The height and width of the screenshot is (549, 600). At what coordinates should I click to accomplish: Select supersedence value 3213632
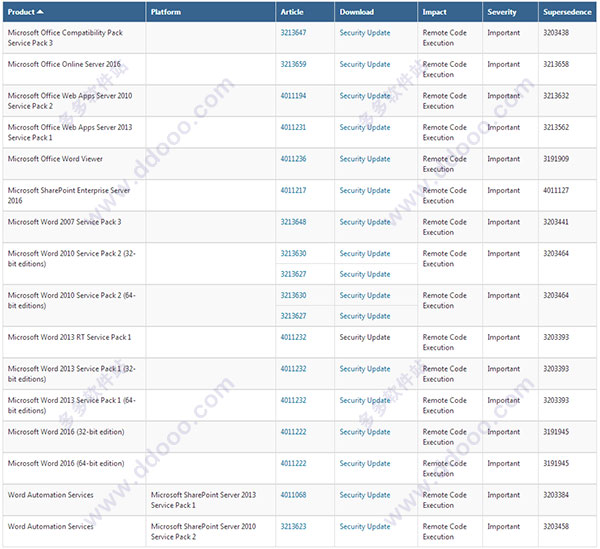click(x=556, y=96)
